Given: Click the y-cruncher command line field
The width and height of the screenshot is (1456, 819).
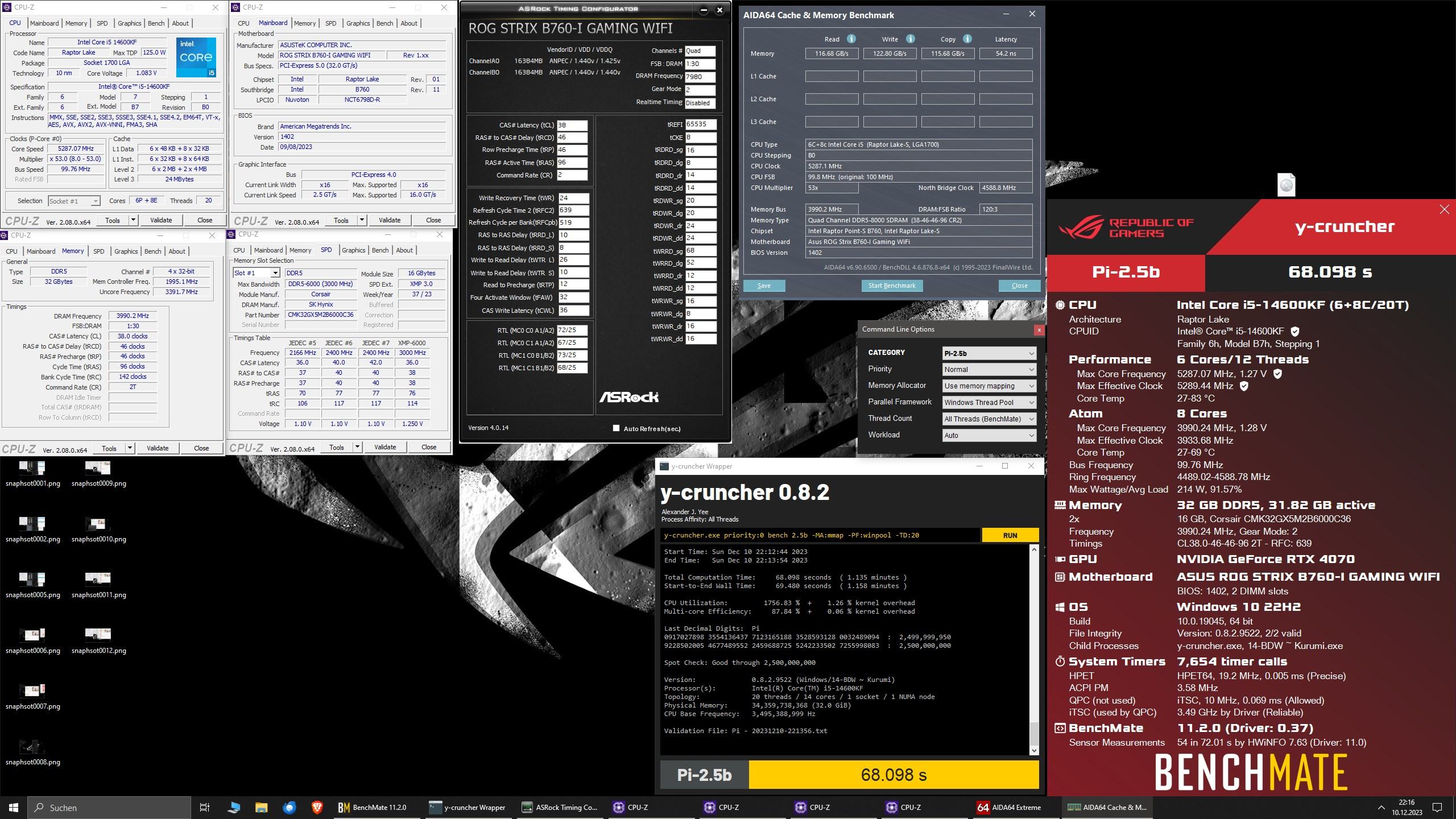Looking at the screenshot, I should [x=820, y=535].
